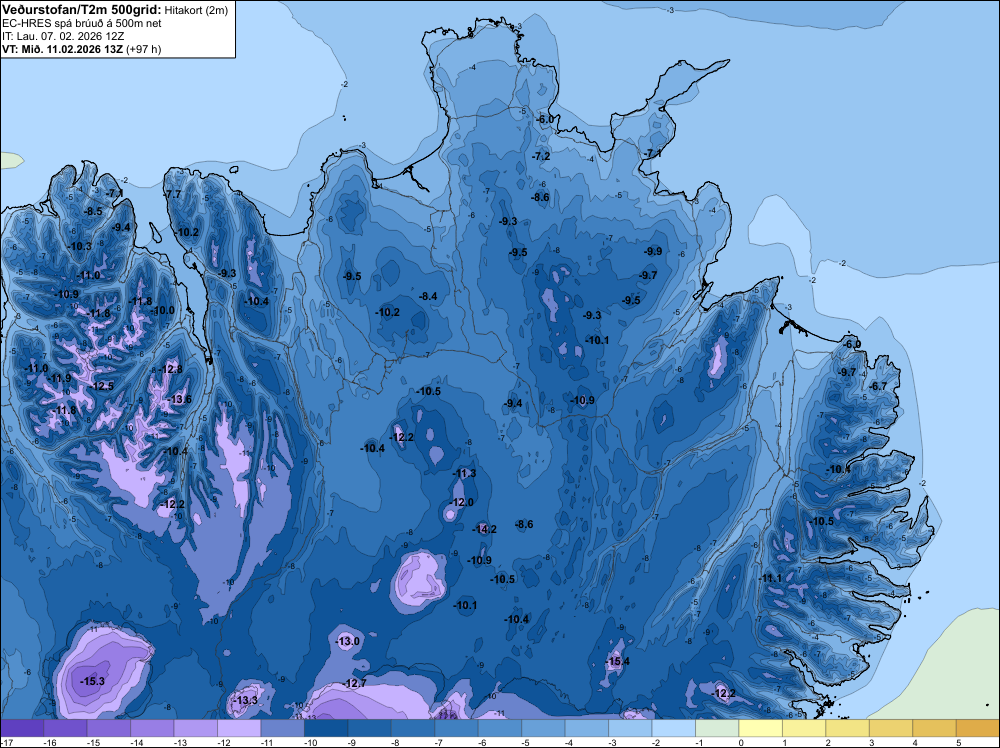Image resolution: width=1000 pixels, height=748 pixels.
Task: Click the title 'Veðurstofan/T2m 500grid:'
Action: [x=82, y=10]
